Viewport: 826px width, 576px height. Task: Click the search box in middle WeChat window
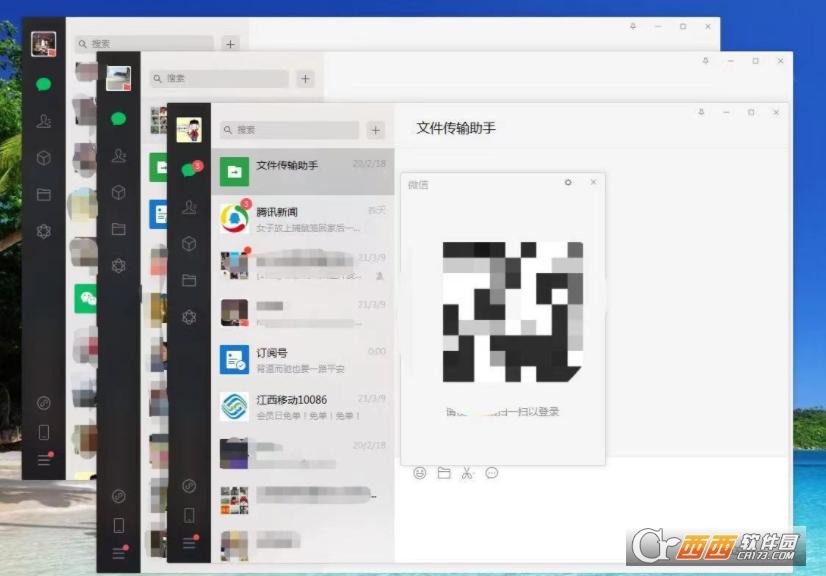tap(219, 79)
